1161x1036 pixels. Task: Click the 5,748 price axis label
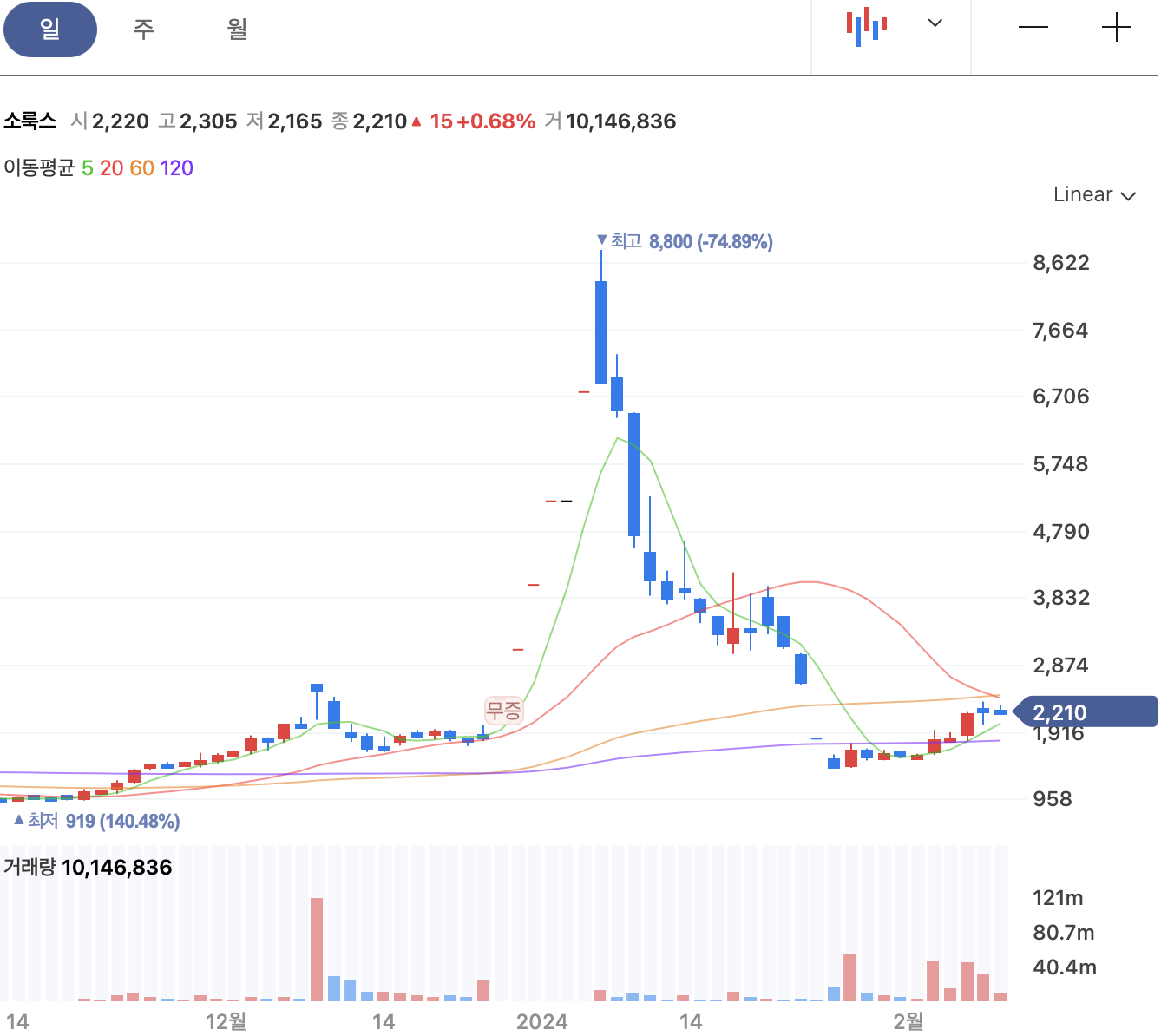pyautogui.click(x=1059, y=464)
